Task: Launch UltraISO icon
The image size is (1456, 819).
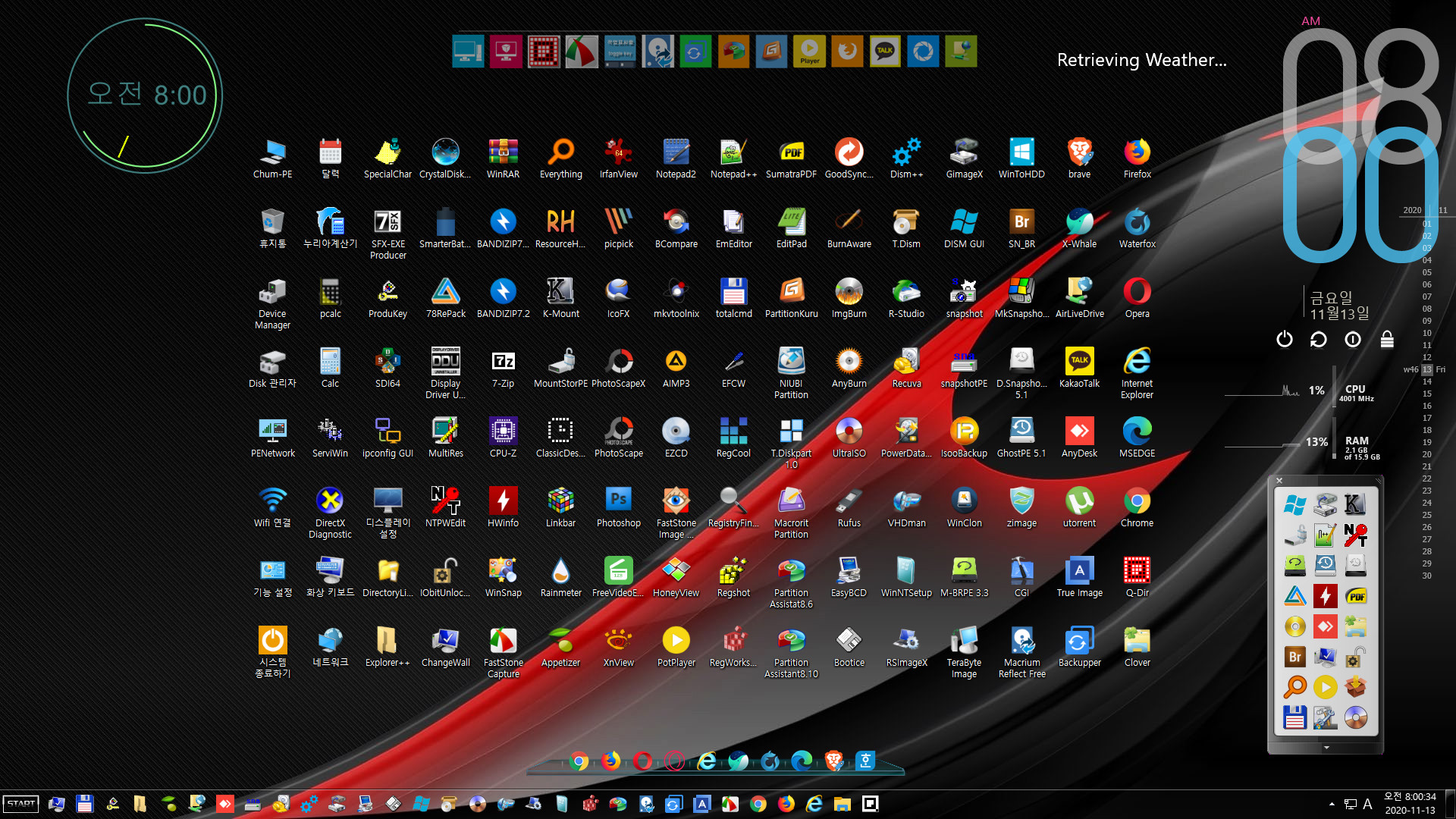Action: pos(849,438)
